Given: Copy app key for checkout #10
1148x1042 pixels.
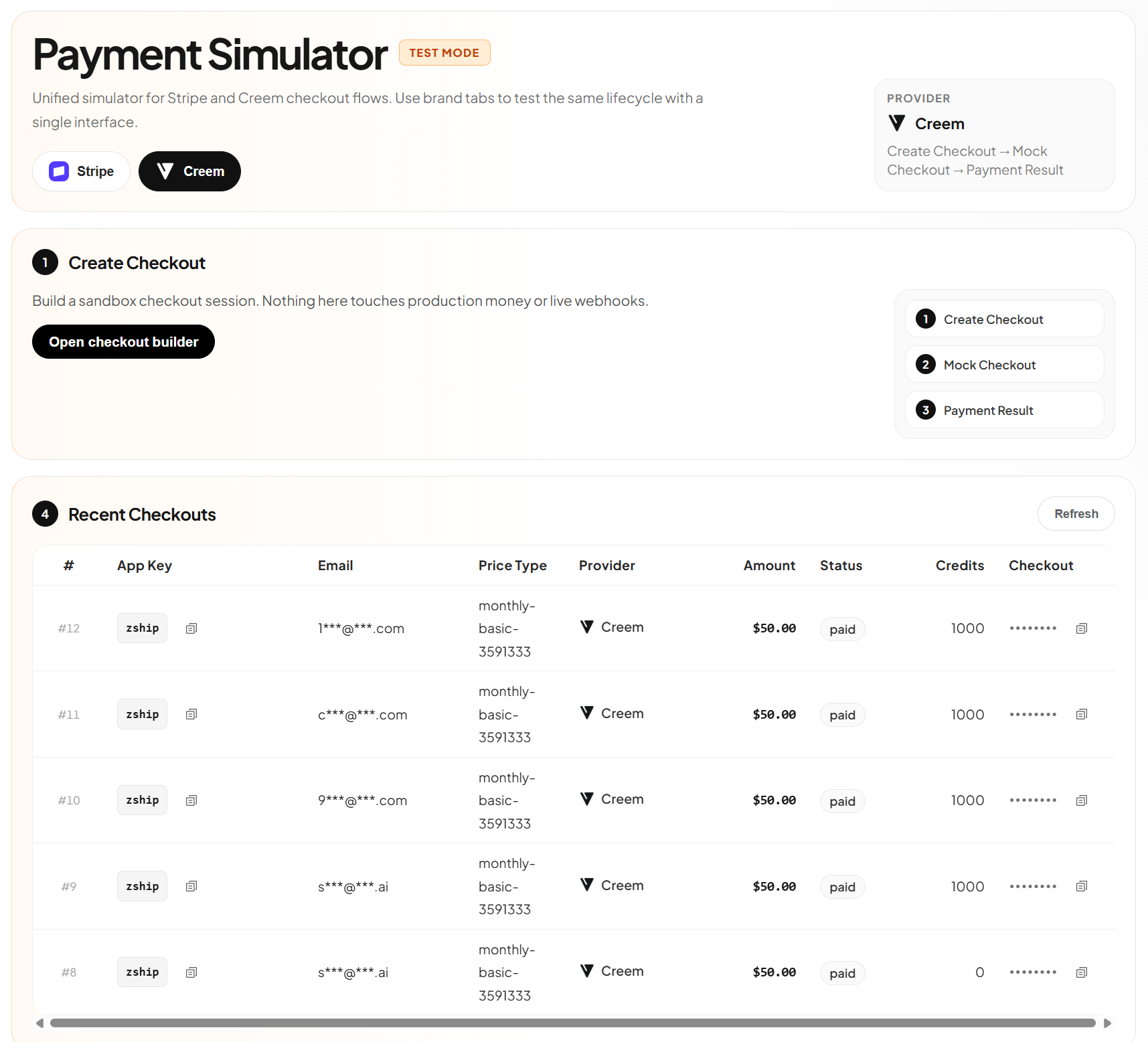Looking at the screenshot, I should pyautogui.click(x=191, y=800).
